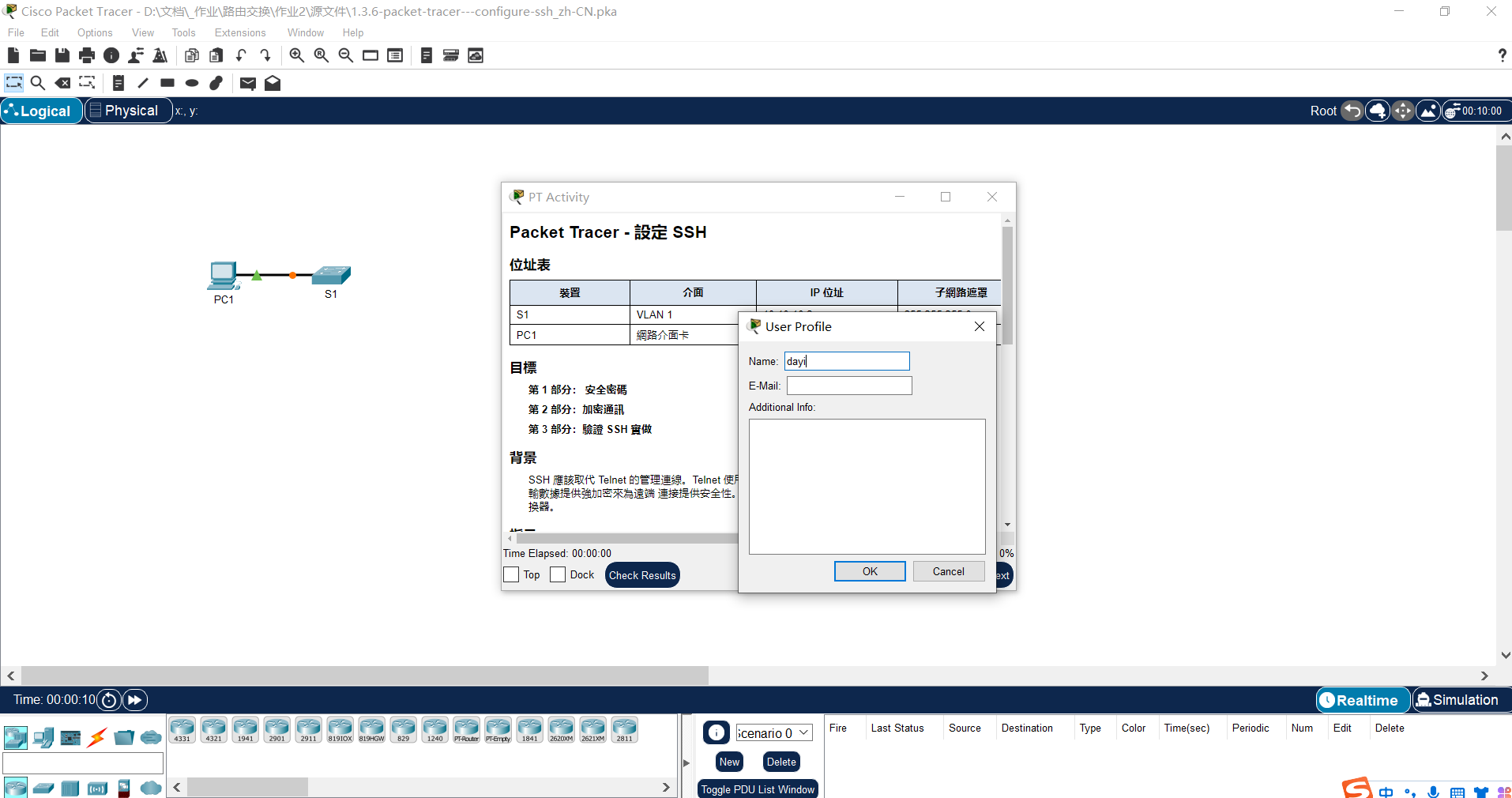Screen dimensions: 1512x798
Task: Save the activity with the floppy icon
Action: pos(62,55)
